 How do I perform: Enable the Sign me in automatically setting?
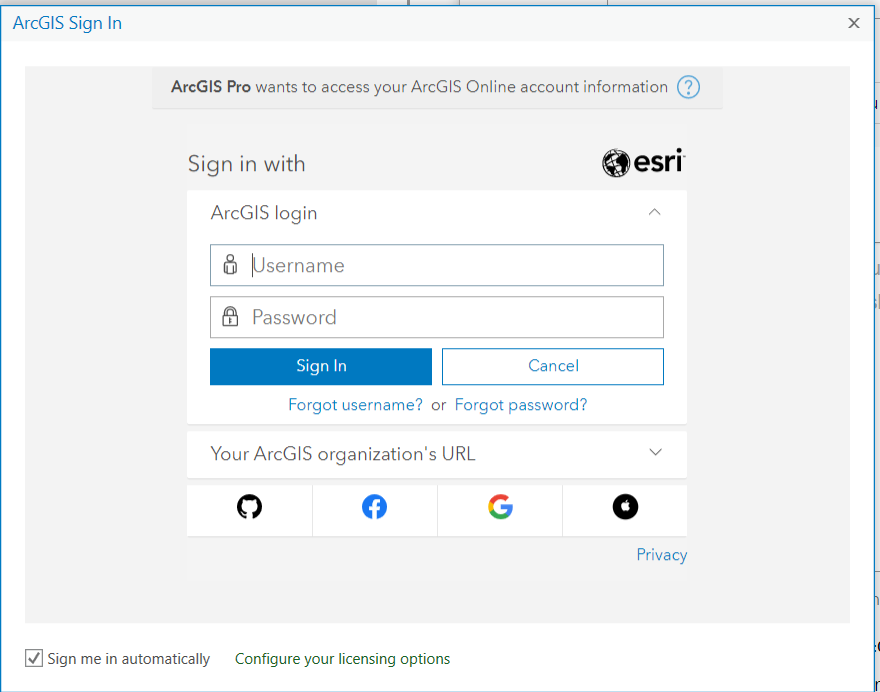[33, 658]
